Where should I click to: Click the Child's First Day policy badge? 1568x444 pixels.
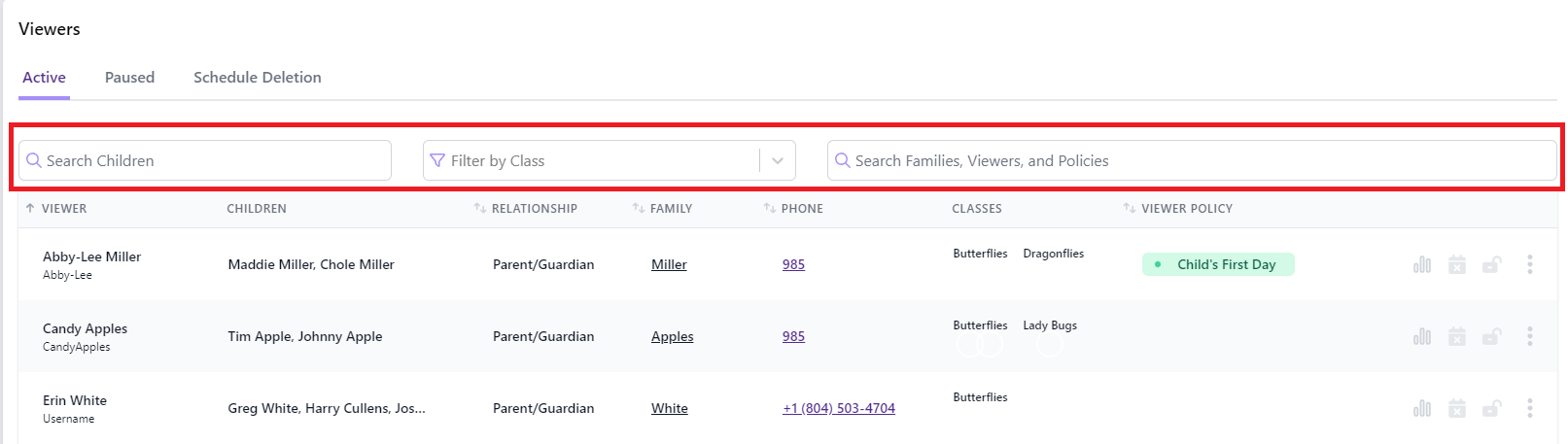(x=1218, y=264)
